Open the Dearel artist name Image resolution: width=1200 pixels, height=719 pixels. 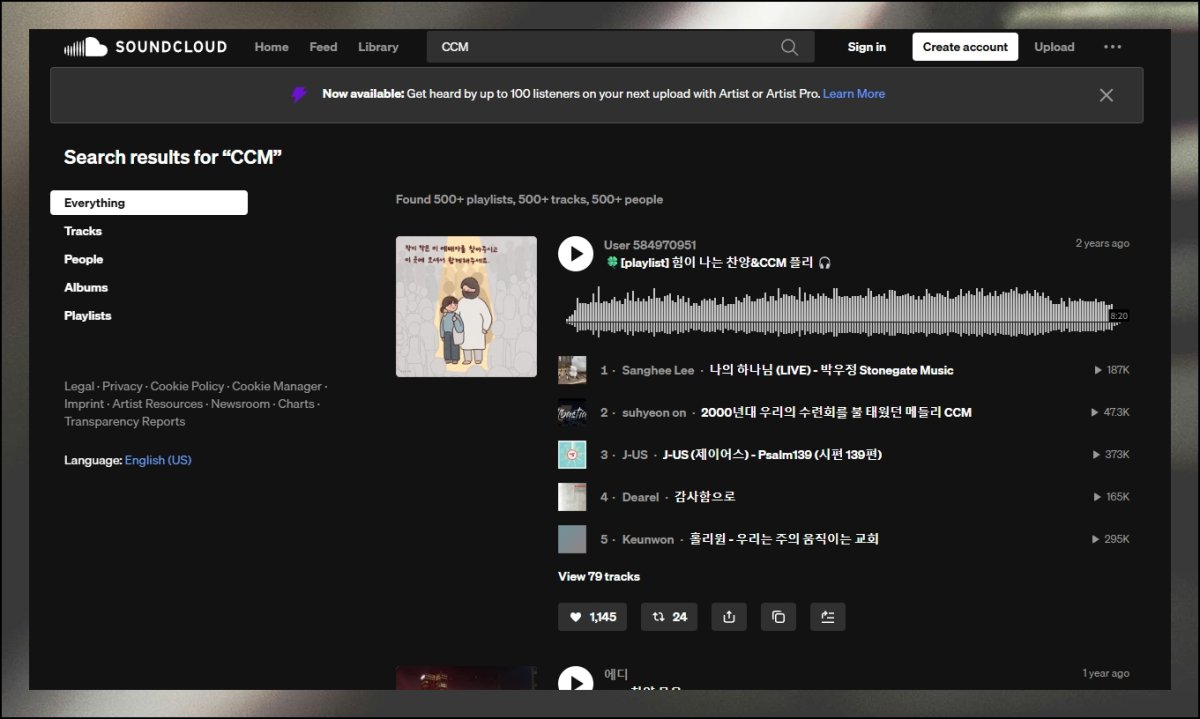[x=640, y=497]
